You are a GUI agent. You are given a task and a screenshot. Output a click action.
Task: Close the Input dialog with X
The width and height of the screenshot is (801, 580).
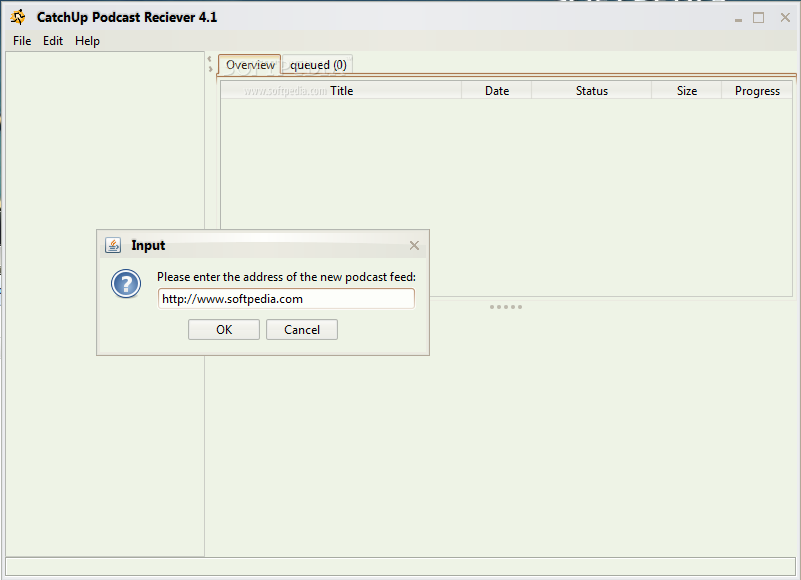tap(414, 246)
